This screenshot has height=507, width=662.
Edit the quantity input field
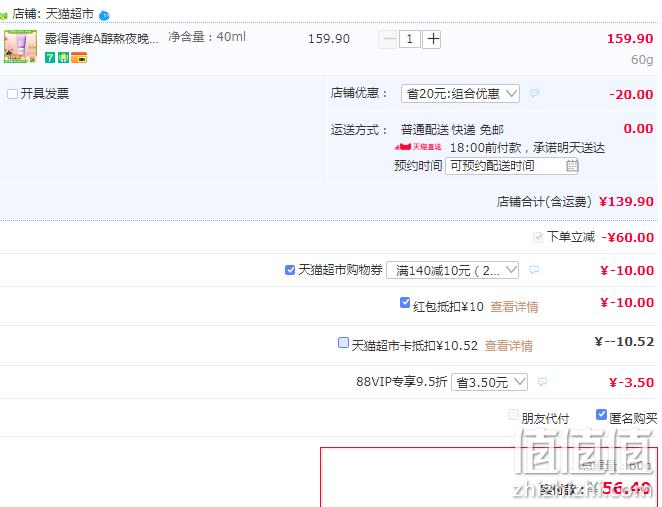coord(410,39)
